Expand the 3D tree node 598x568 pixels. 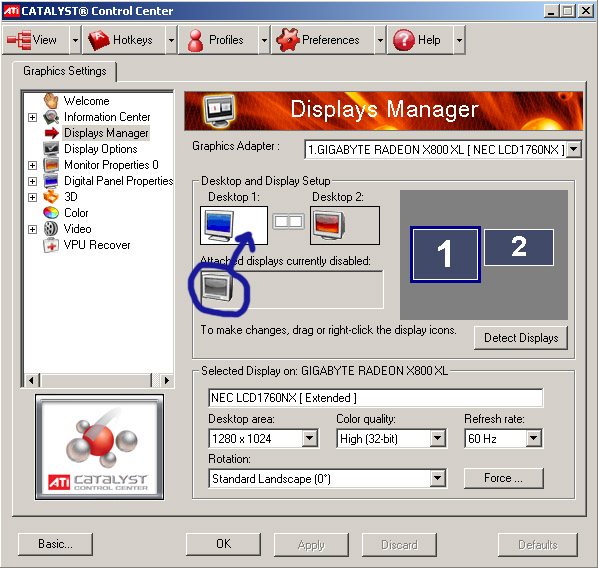pyautogui.click(x=32, y=197)
